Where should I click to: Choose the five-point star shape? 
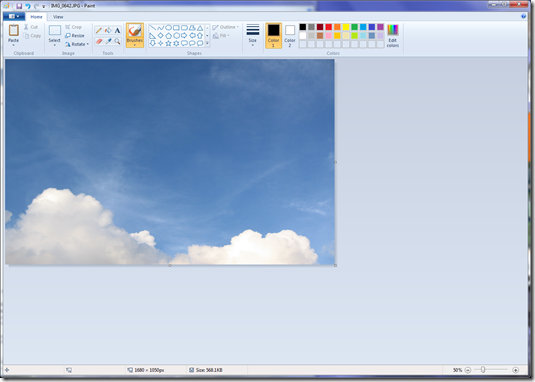click(168, 43)
